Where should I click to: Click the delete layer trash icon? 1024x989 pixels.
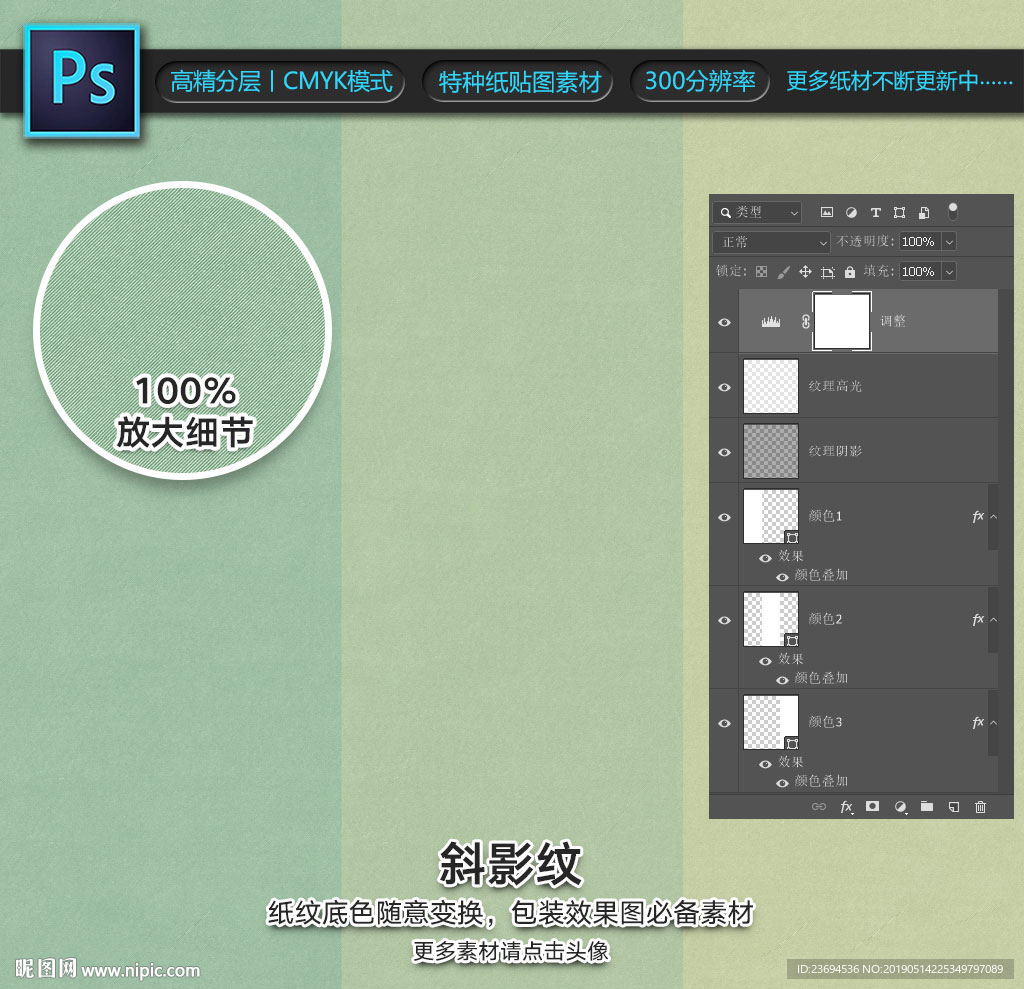point(980,806)
